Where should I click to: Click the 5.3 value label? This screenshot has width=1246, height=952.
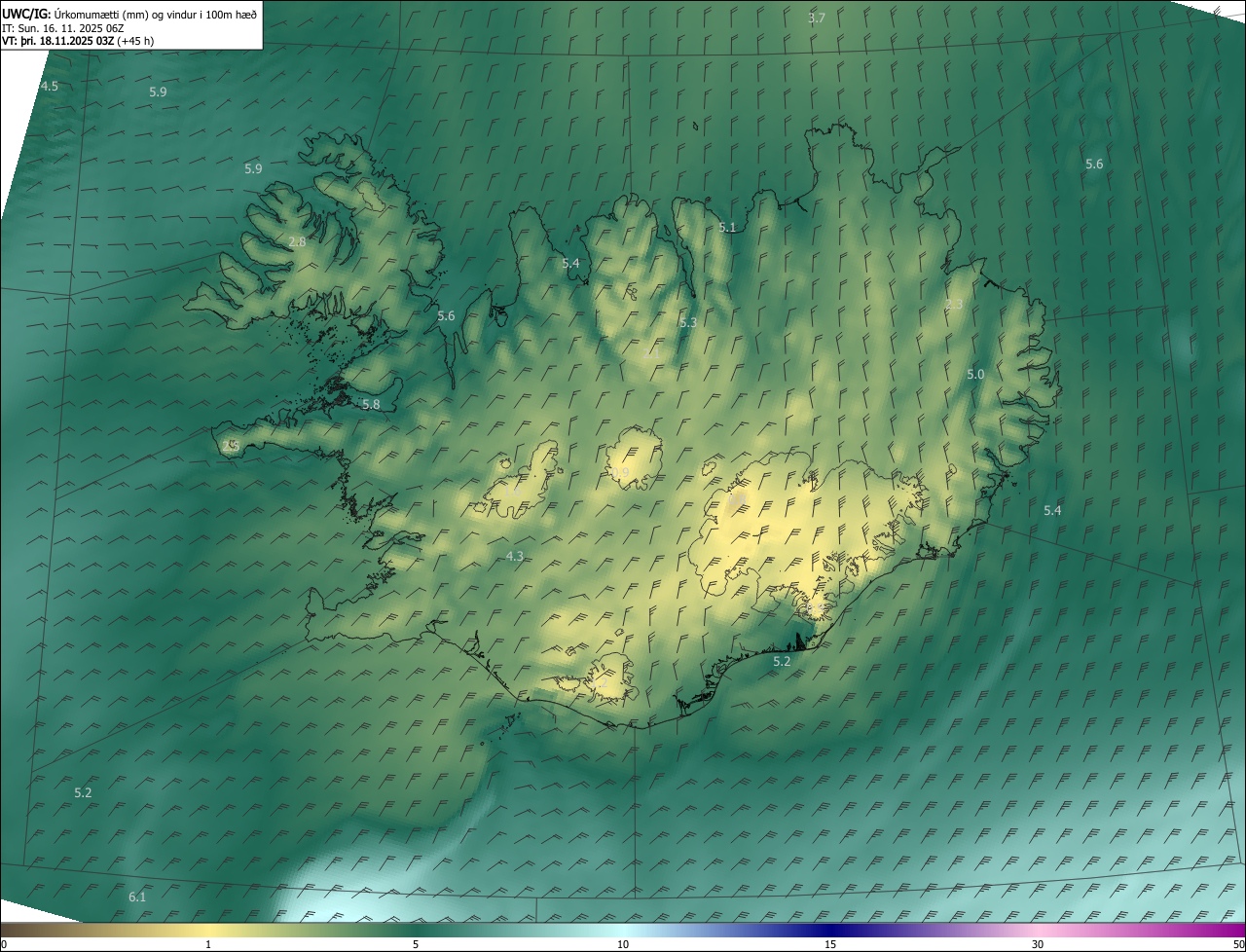(x=688, y=322)
